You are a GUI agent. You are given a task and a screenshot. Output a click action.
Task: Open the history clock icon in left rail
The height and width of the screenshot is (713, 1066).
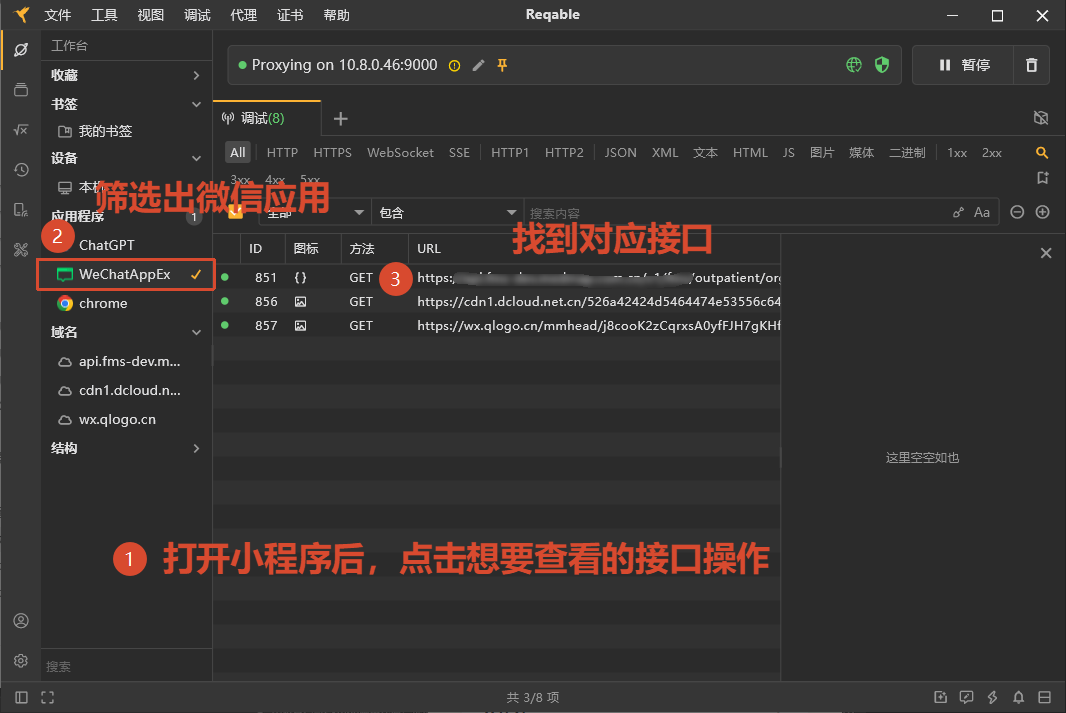click(21, 169)
